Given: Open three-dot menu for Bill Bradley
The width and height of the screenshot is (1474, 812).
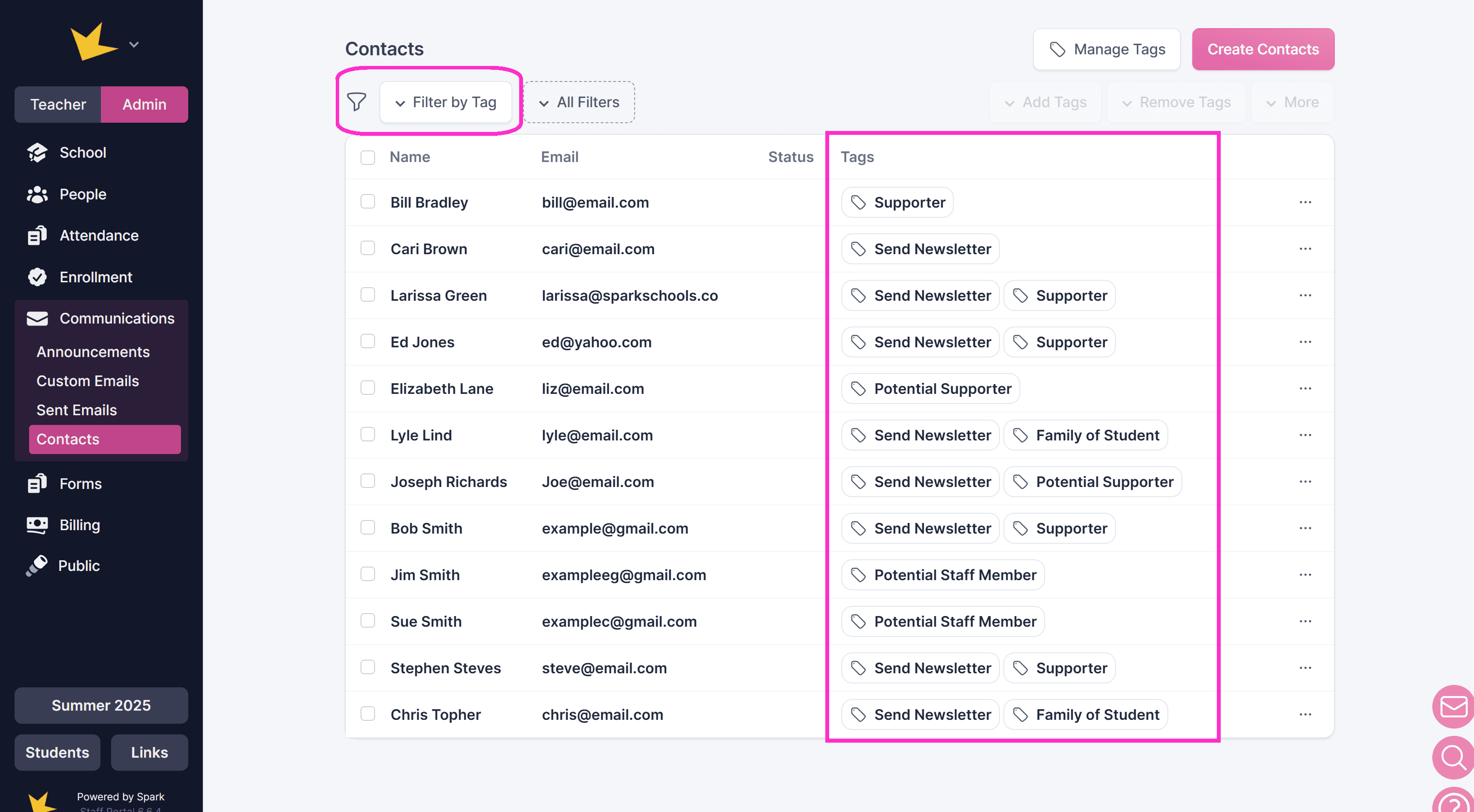Looking at the screenshot, I should [x=1305, y=202].
